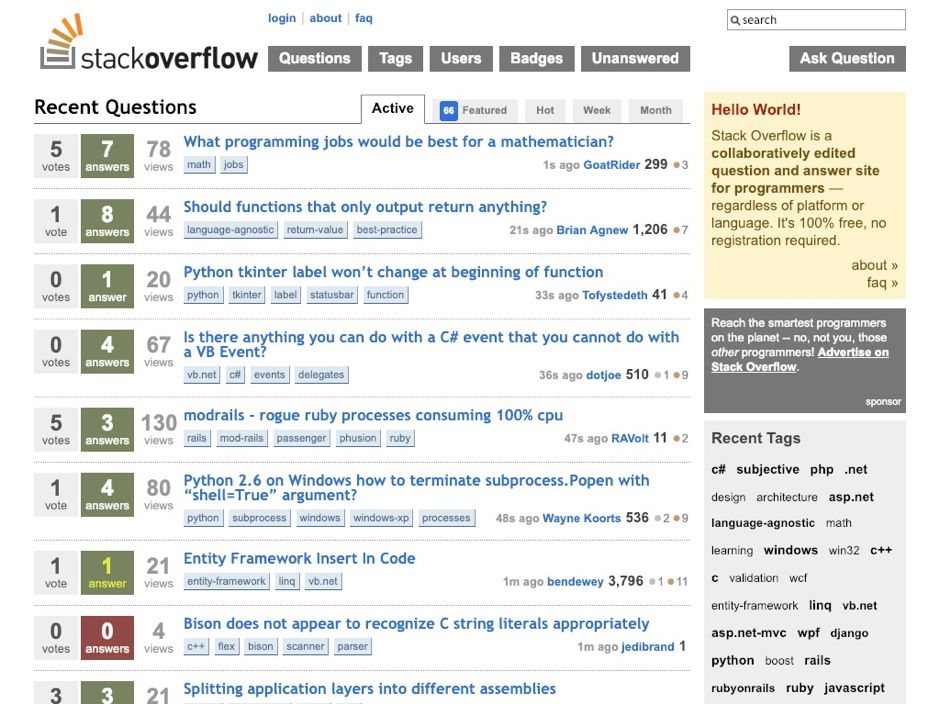Click the login link
Screen dimensions: 939x704
[x=281, y=18]
